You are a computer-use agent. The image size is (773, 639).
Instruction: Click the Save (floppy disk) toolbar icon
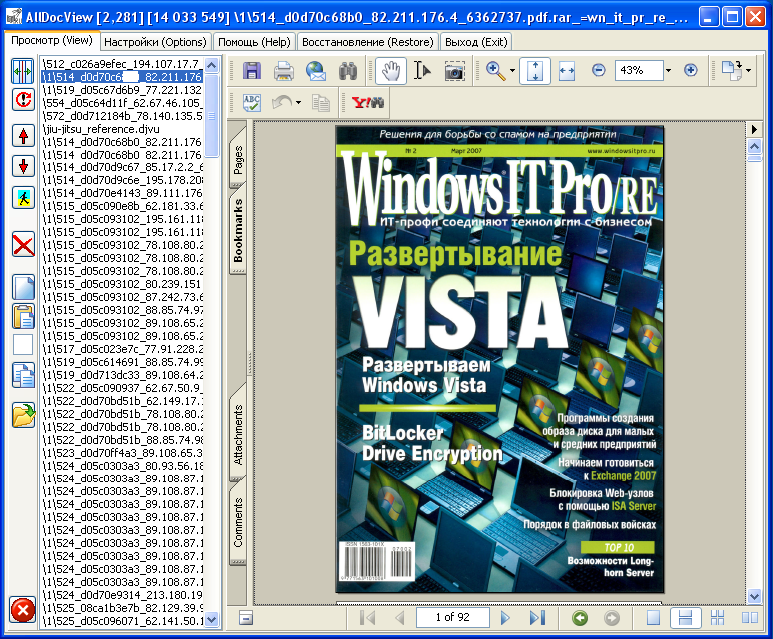pos(251,71)
